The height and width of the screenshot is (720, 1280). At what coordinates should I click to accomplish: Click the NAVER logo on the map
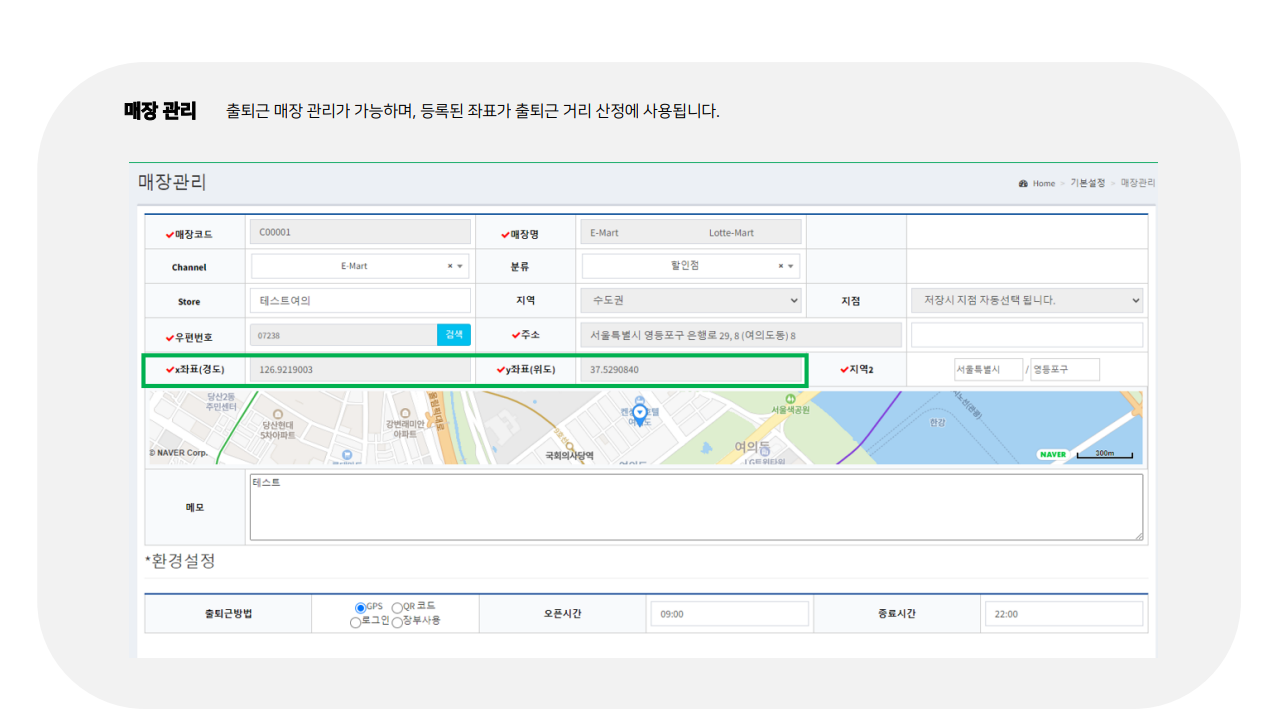tap(1052, 453)
